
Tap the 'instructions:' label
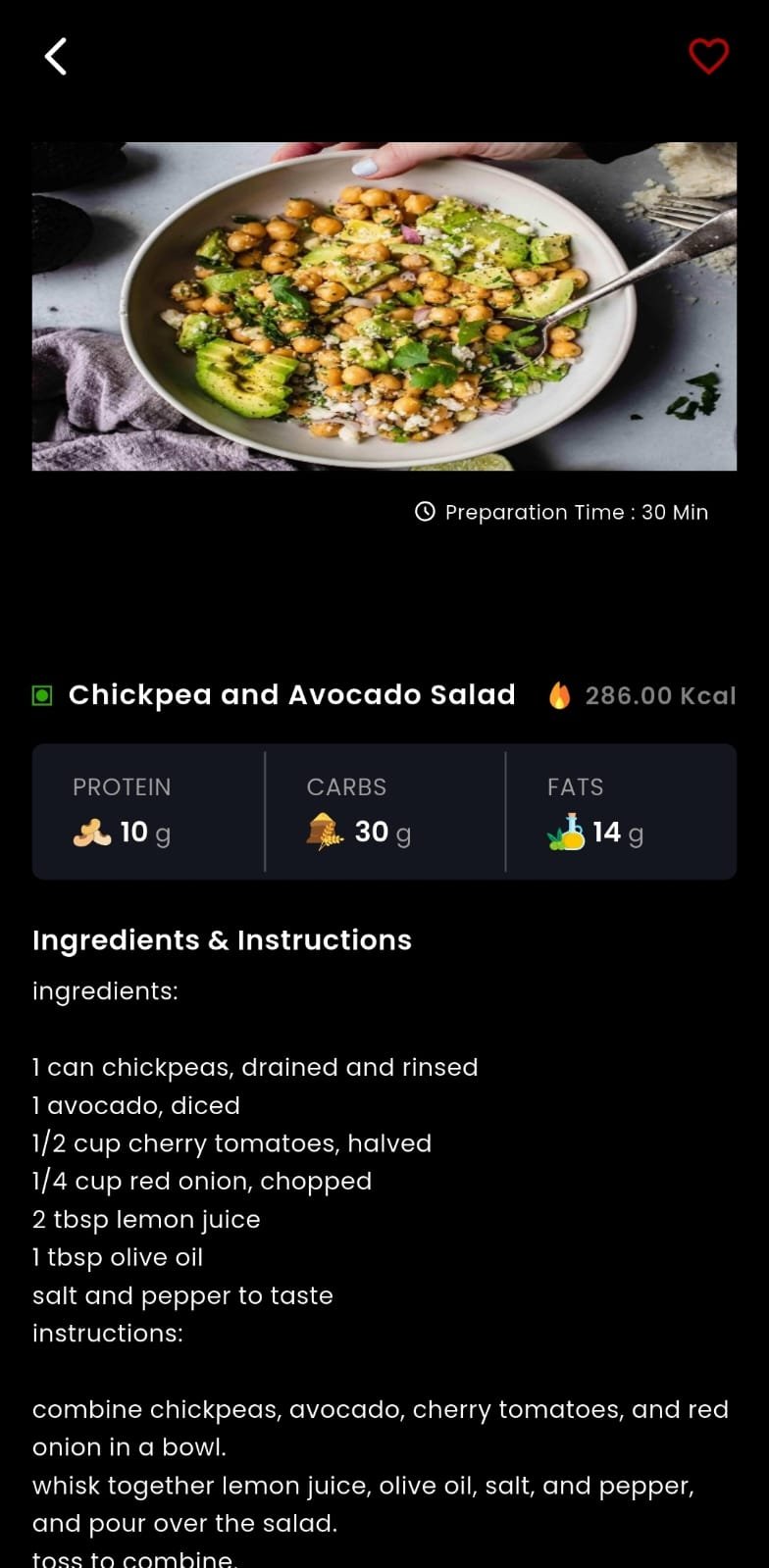point(108,1334)
